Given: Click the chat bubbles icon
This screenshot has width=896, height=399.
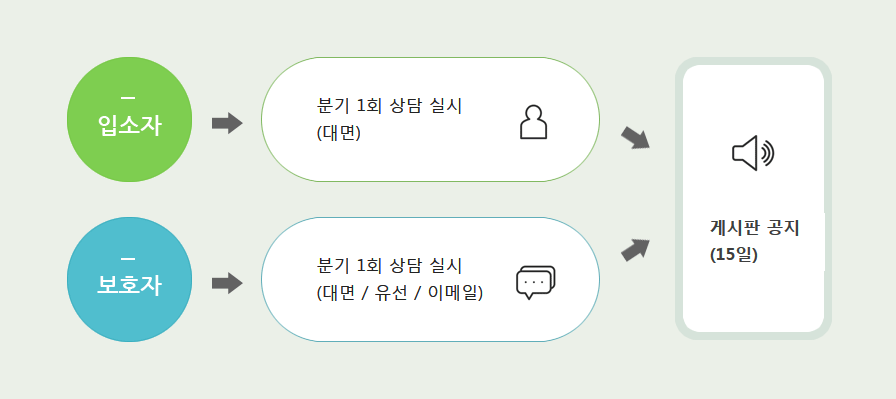Looking at the screenshot, I should (x=535, y=282).
